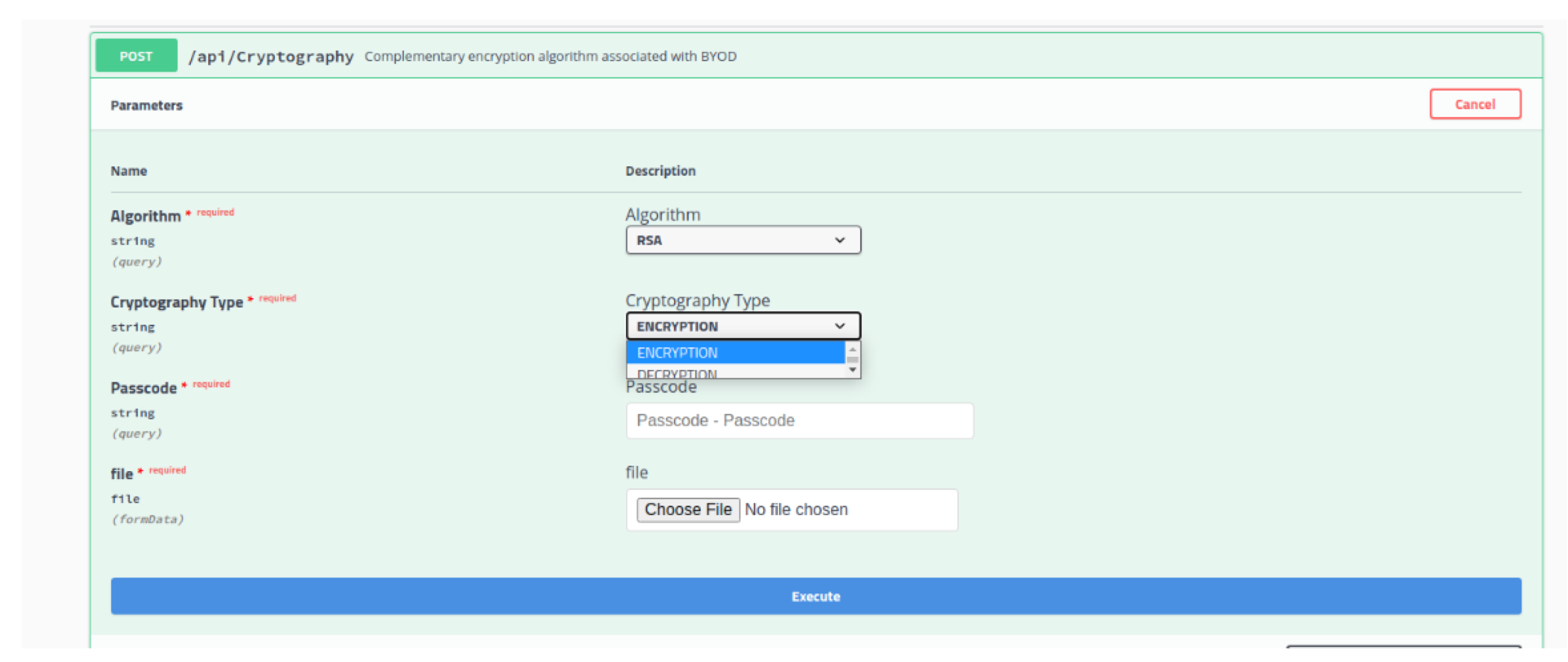Click the "No file chosen" text
This screenshot has width=1568, height=662.
(x=796, y=510)
